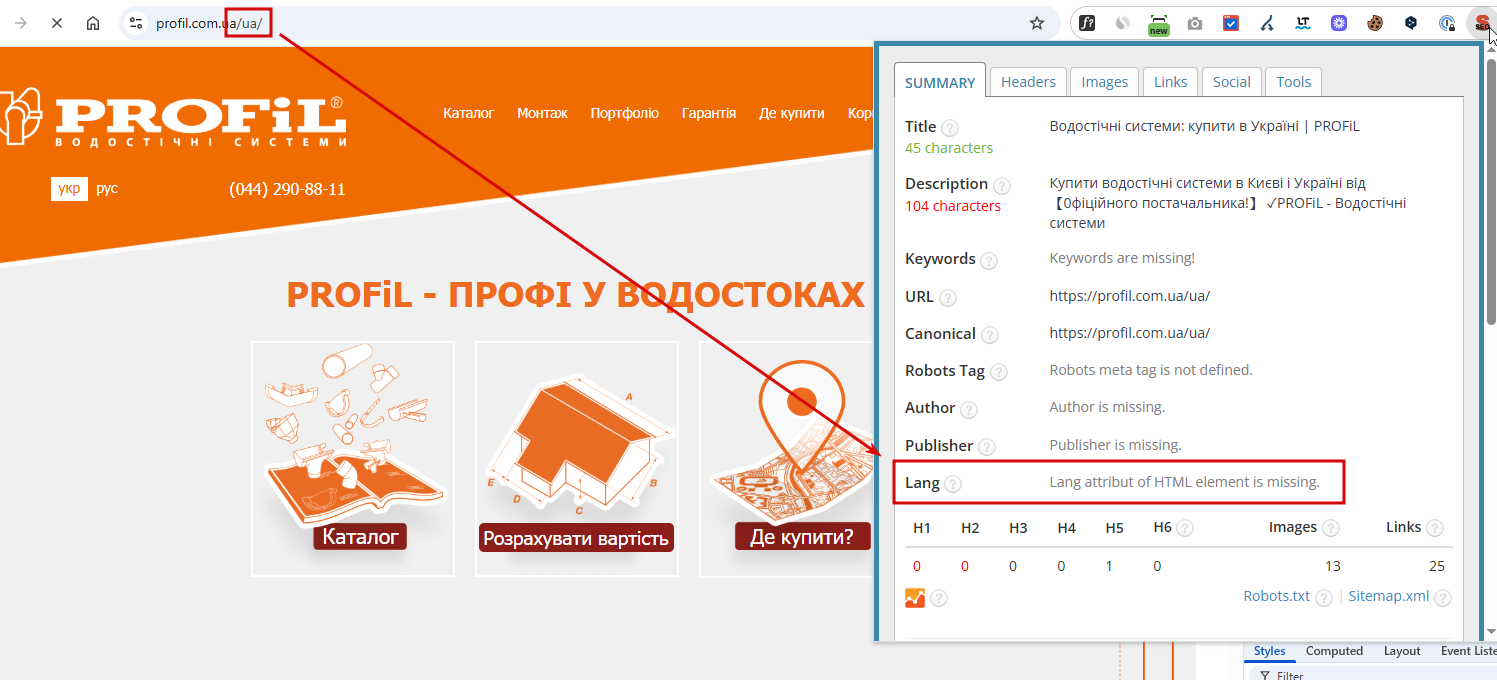Image resolution: width=1497 pixels, height=680 pixels.
Task: Open the Layout tab in DevTools
Action: pyautogui.click(x=1402, y=651)
